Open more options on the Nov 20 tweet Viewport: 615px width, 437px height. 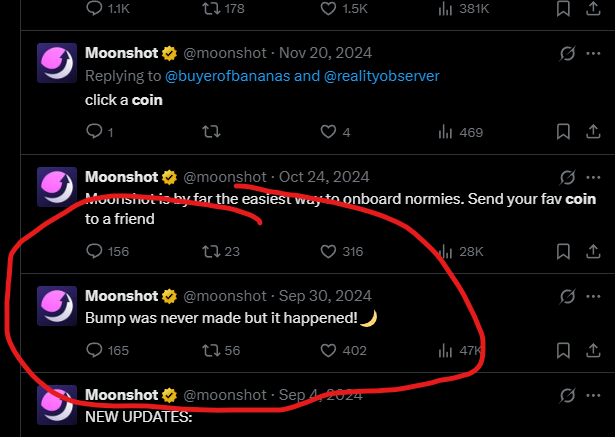[593, 53]
